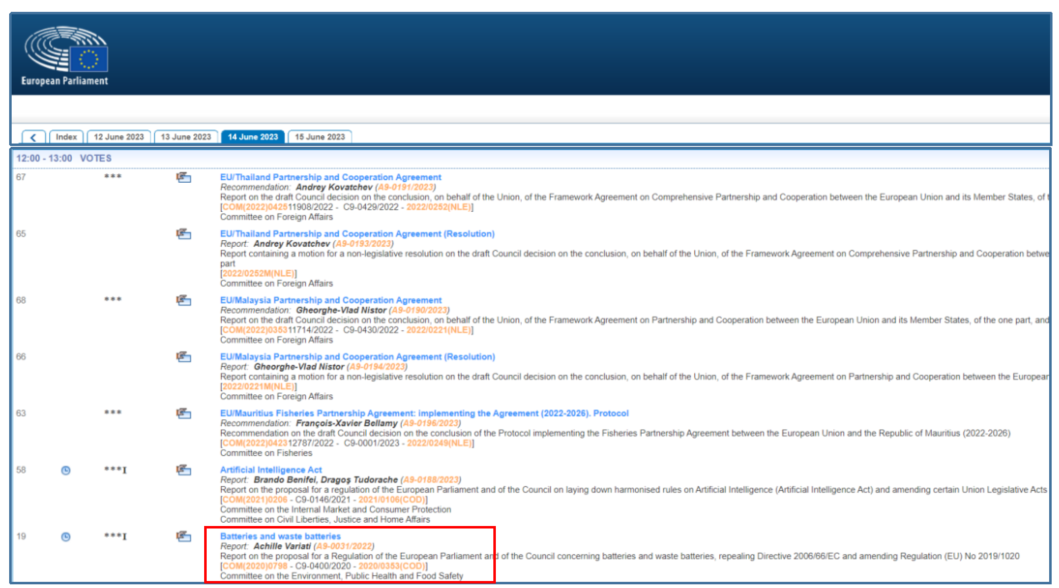Screen dimensions: 1059x588
Task: Go back using the left arrow tab
Action: 34,137
